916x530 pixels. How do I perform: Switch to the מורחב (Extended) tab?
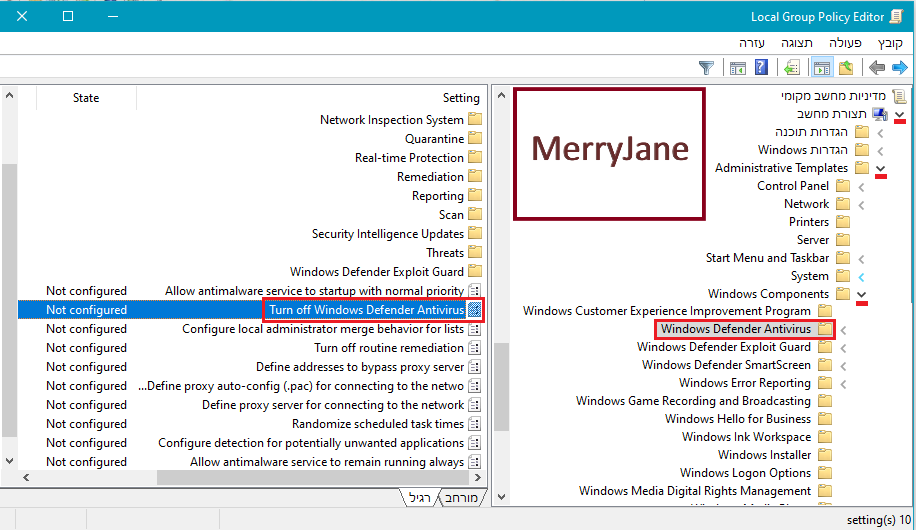(x=462, y=497)
